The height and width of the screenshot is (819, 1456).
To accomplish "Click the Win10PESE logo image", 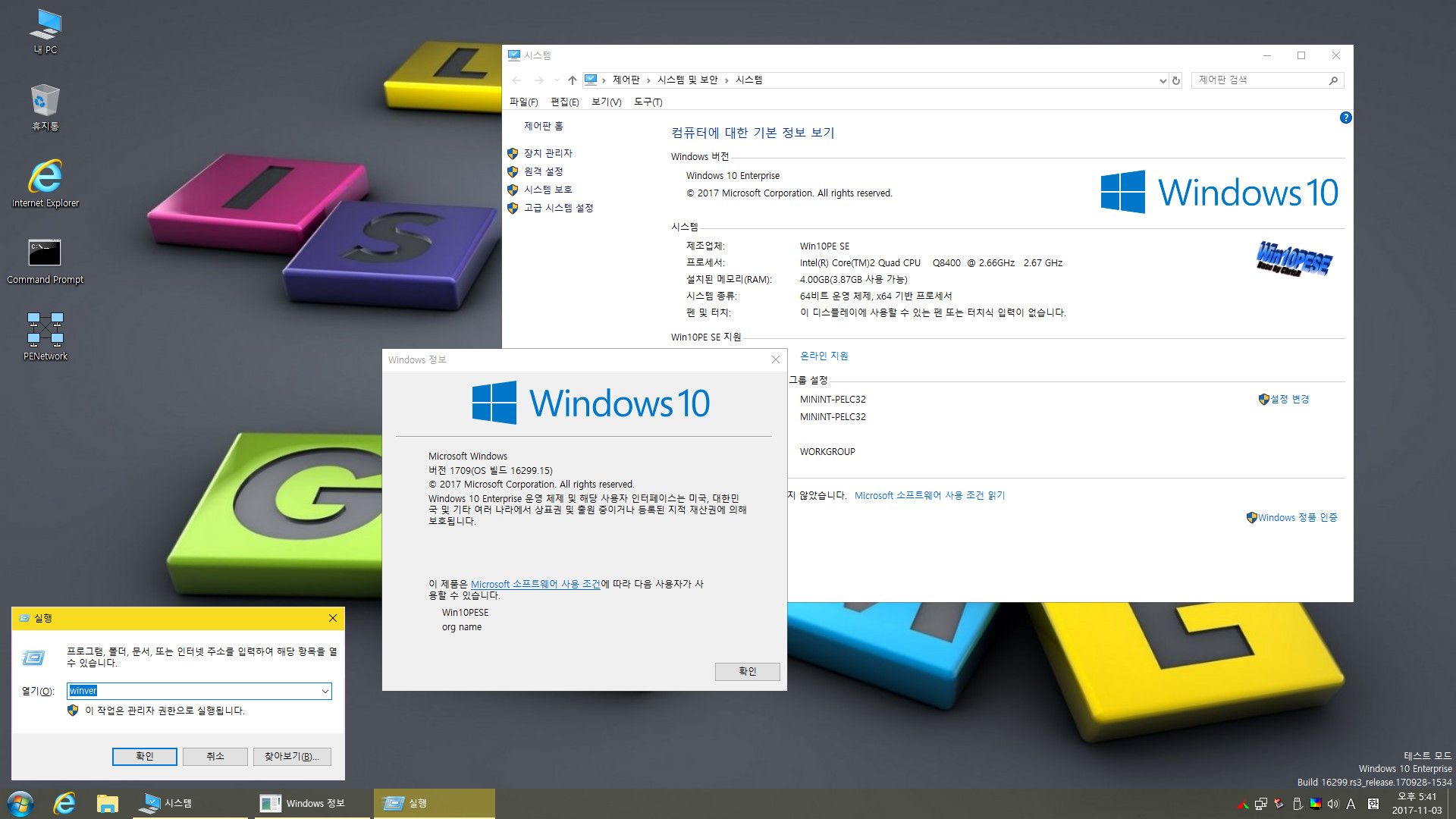I will [x=1293, y=259].
